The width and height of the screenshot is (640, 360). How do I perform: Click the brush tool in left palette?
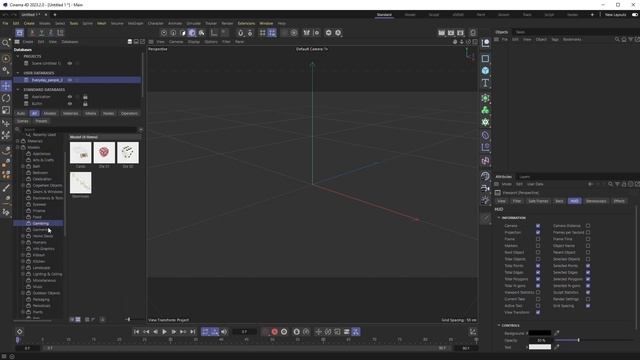[x=6, y=188]
